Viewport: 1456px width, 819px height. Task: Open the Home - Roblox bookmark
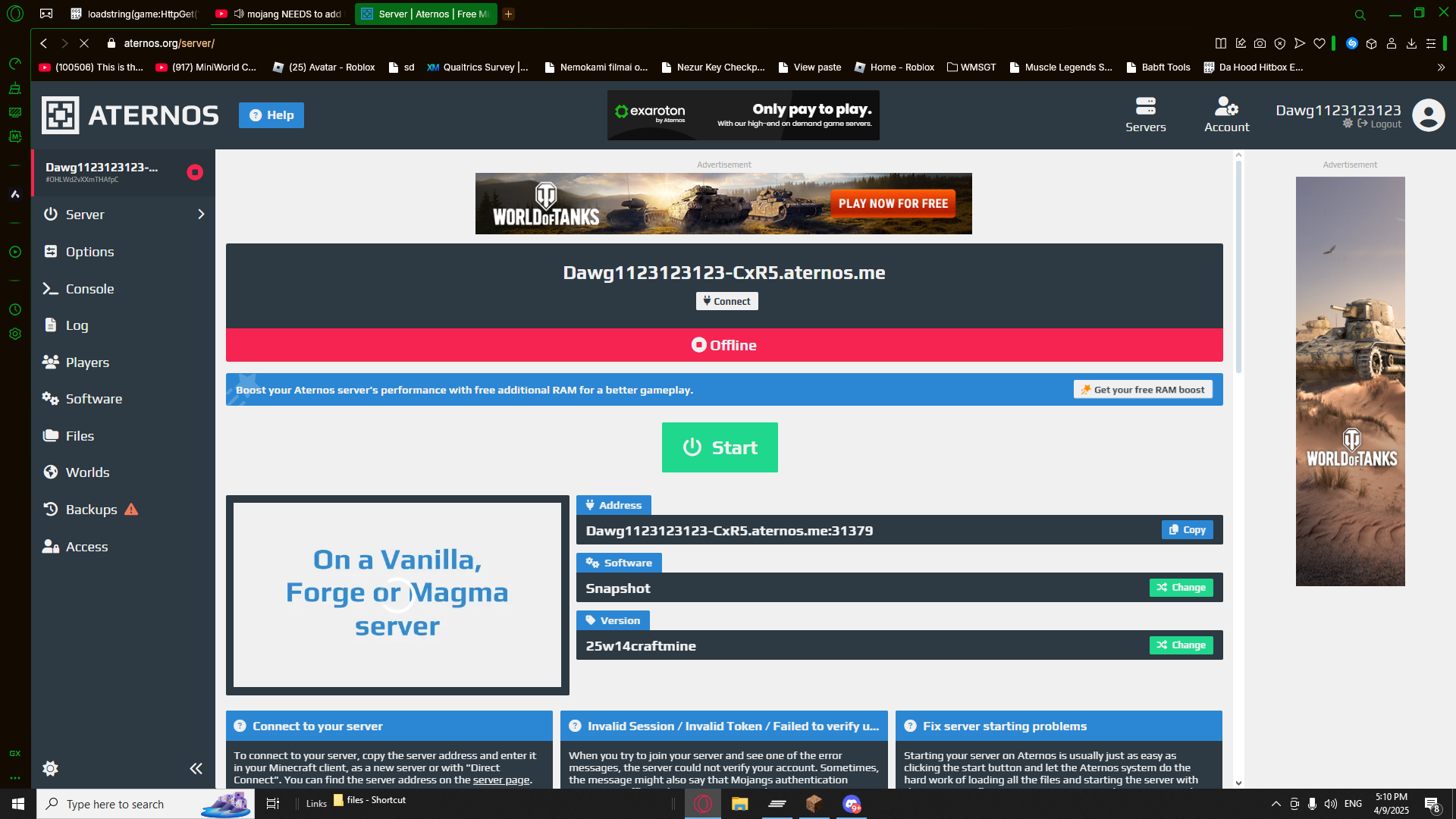[894, 67]
